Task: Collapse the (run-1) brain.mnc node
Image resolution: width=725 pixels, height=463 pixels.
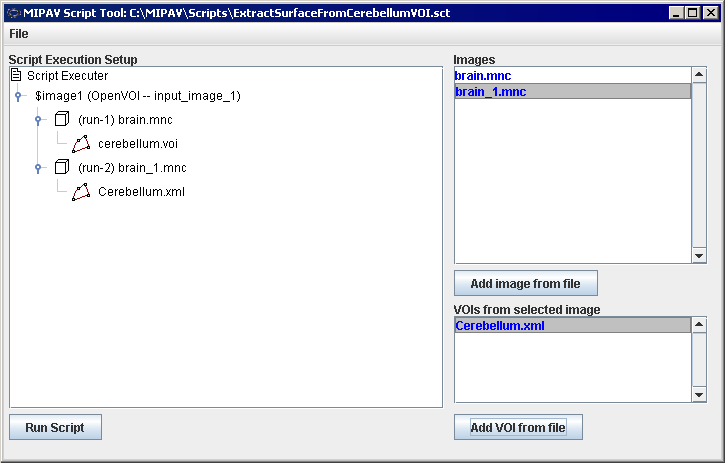Action: pos(38,120)
